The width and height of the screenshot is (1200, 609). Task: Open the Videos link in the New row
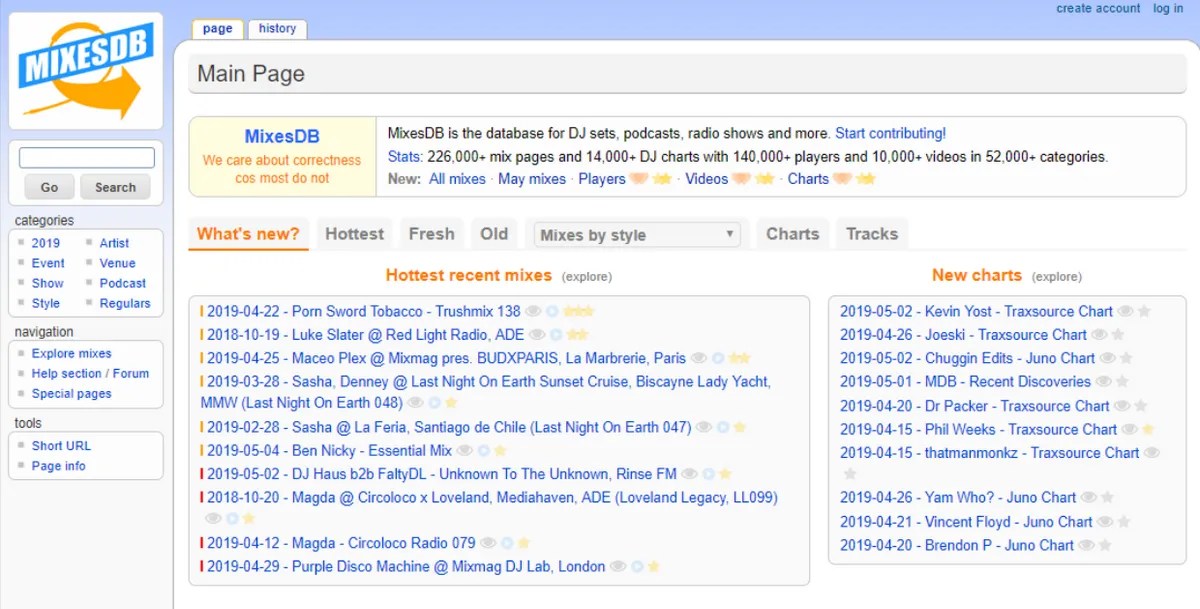(x=706, y=179)
